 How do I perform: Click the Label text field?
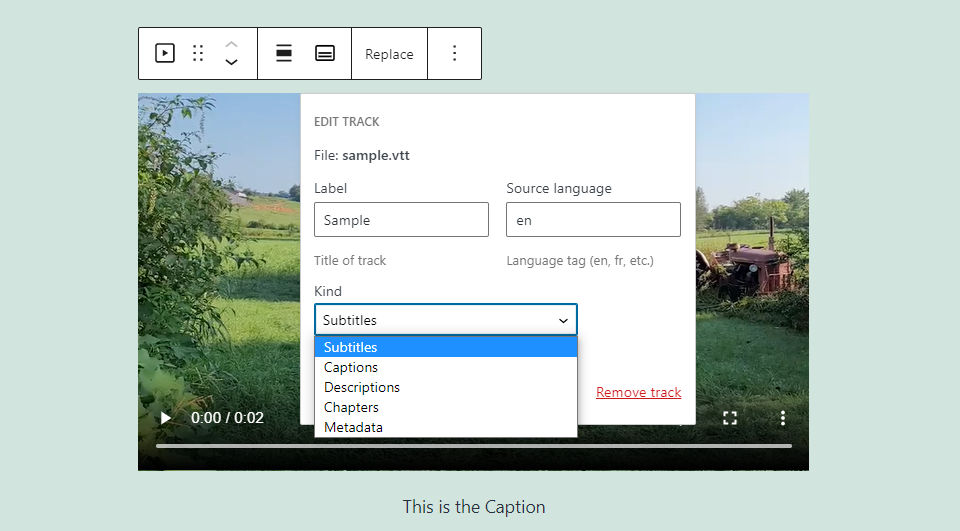[x=401, y=220]
